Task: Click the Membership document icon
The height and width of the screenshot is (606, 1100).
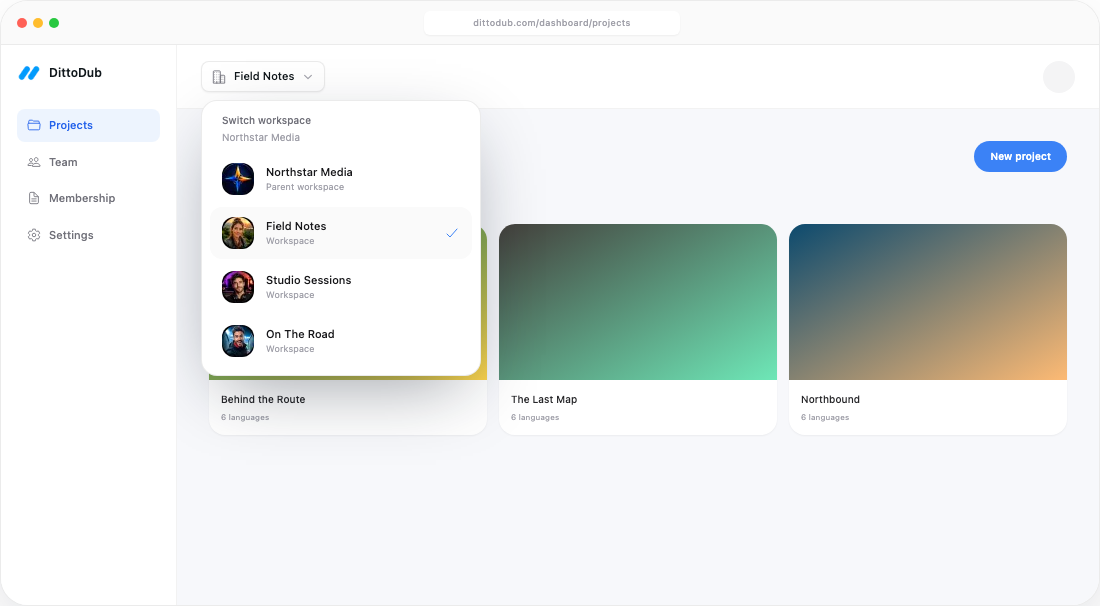Action: [x=34, y=198]
